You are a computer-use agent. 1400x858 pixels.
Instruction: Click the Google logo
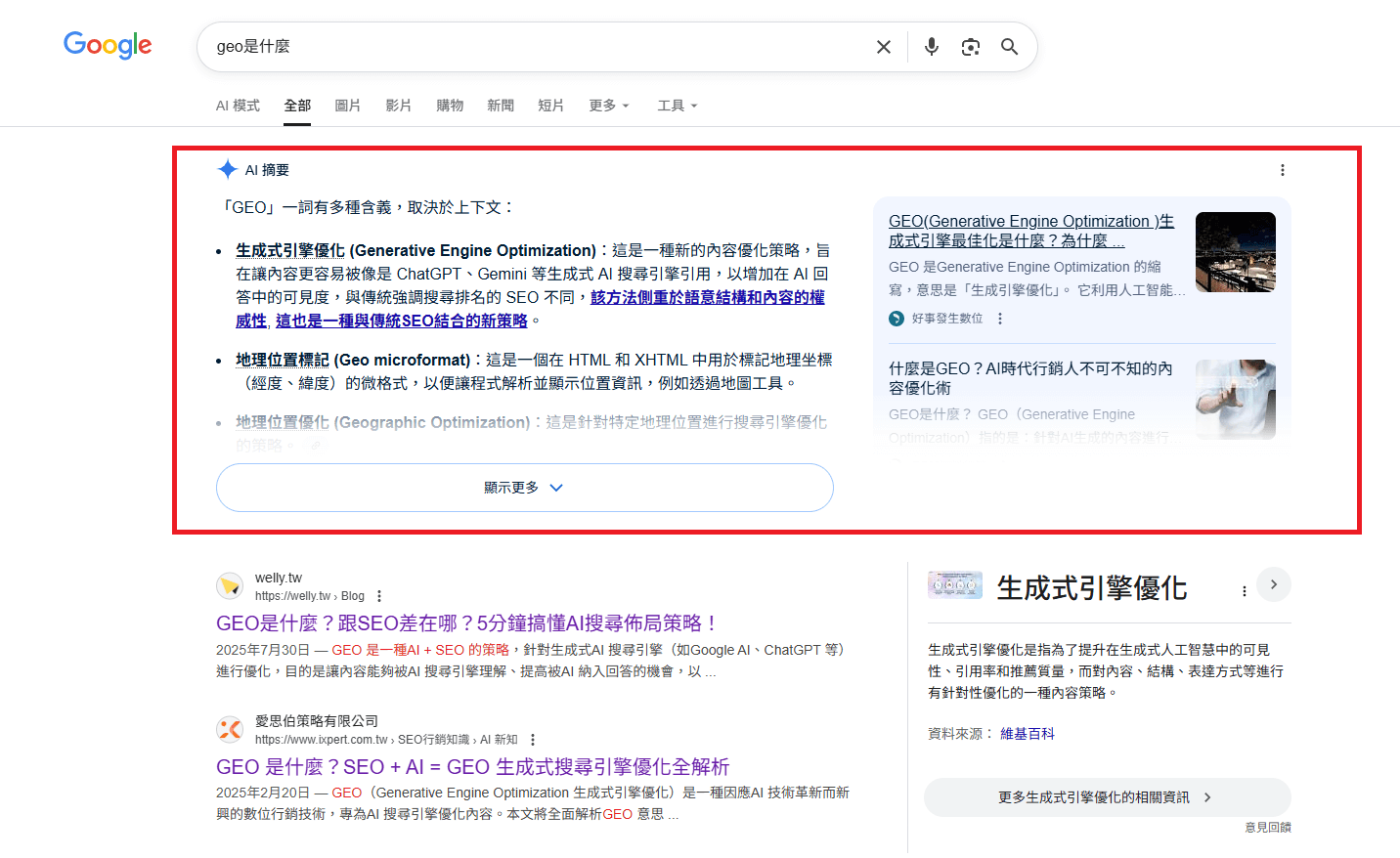(108, 45)
